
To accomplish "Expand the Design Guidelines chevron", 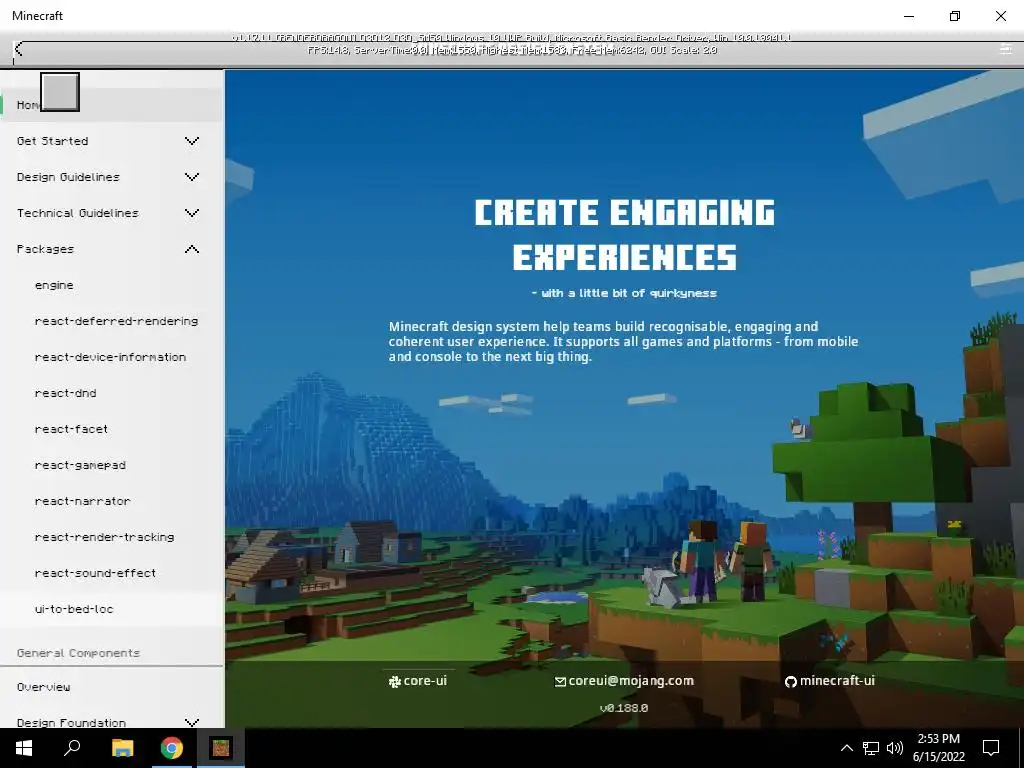I will (x=191, y=177).
